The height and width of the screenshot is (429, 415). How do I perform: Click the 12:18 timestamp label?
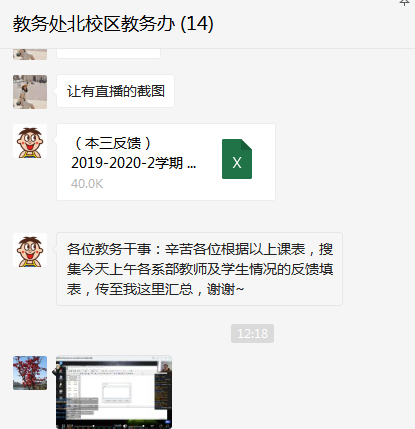click(252, 333)
